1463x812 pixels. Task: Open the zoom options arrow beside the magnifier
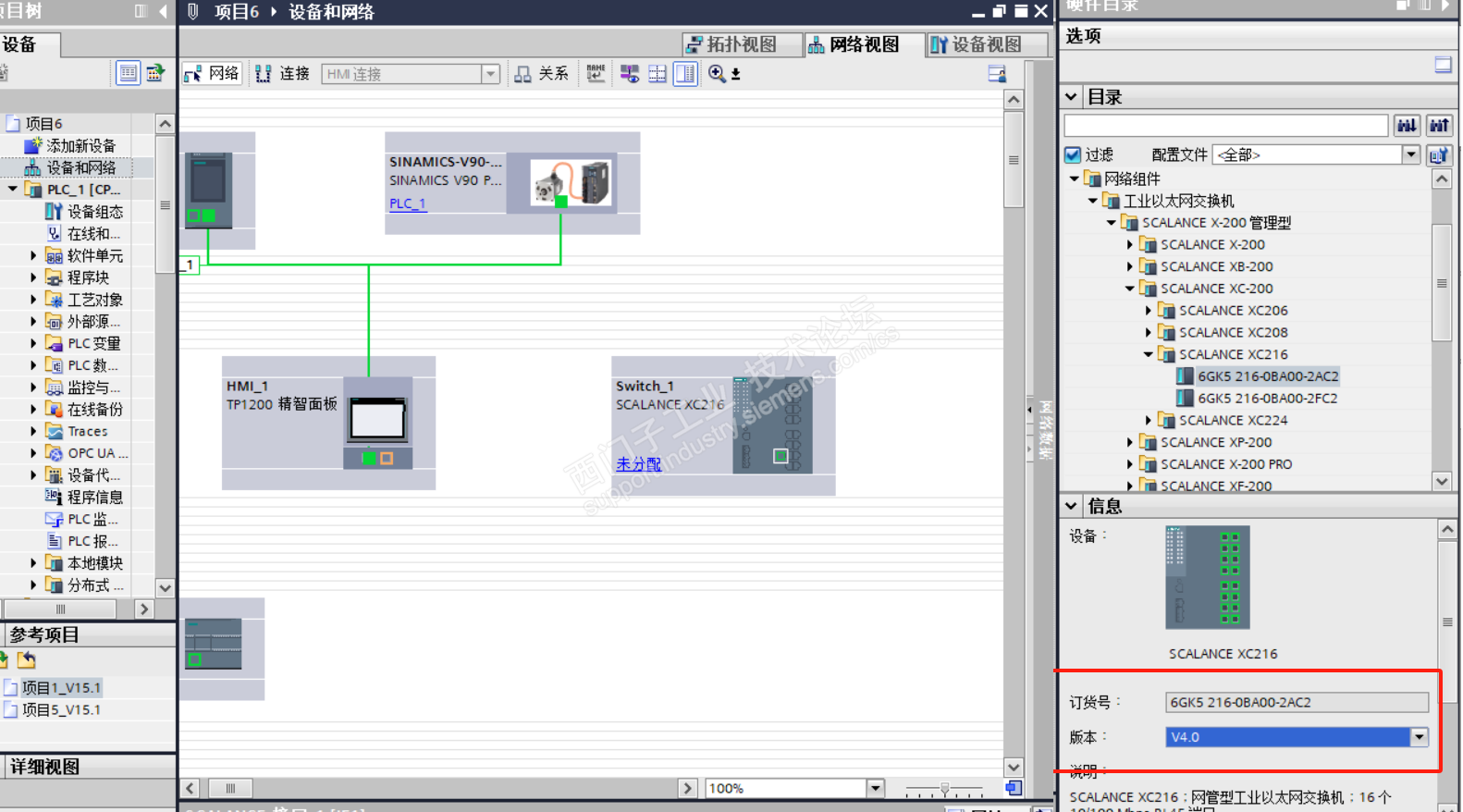click(736, 74)
